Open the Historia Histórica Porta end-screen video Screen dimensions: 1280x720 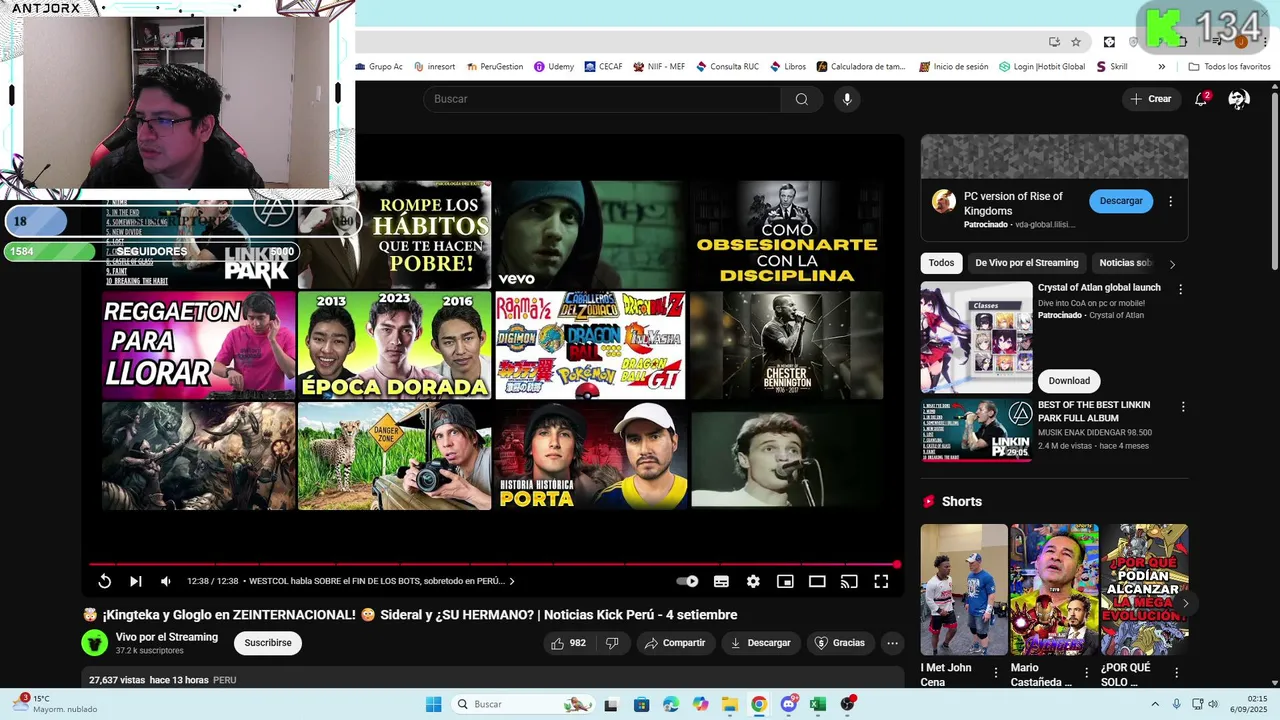592,456
